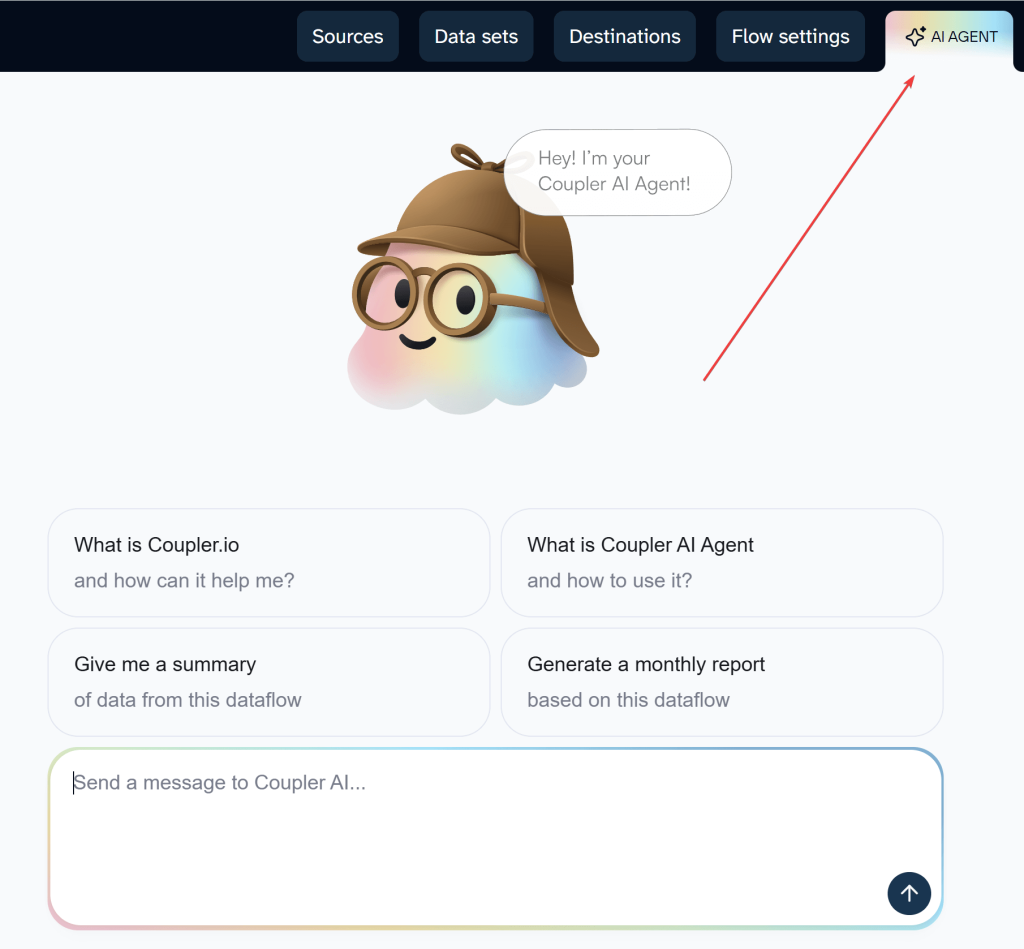Open the Sources tab
The width and height of the screenshot is (1024, 949).
(347, 37)
